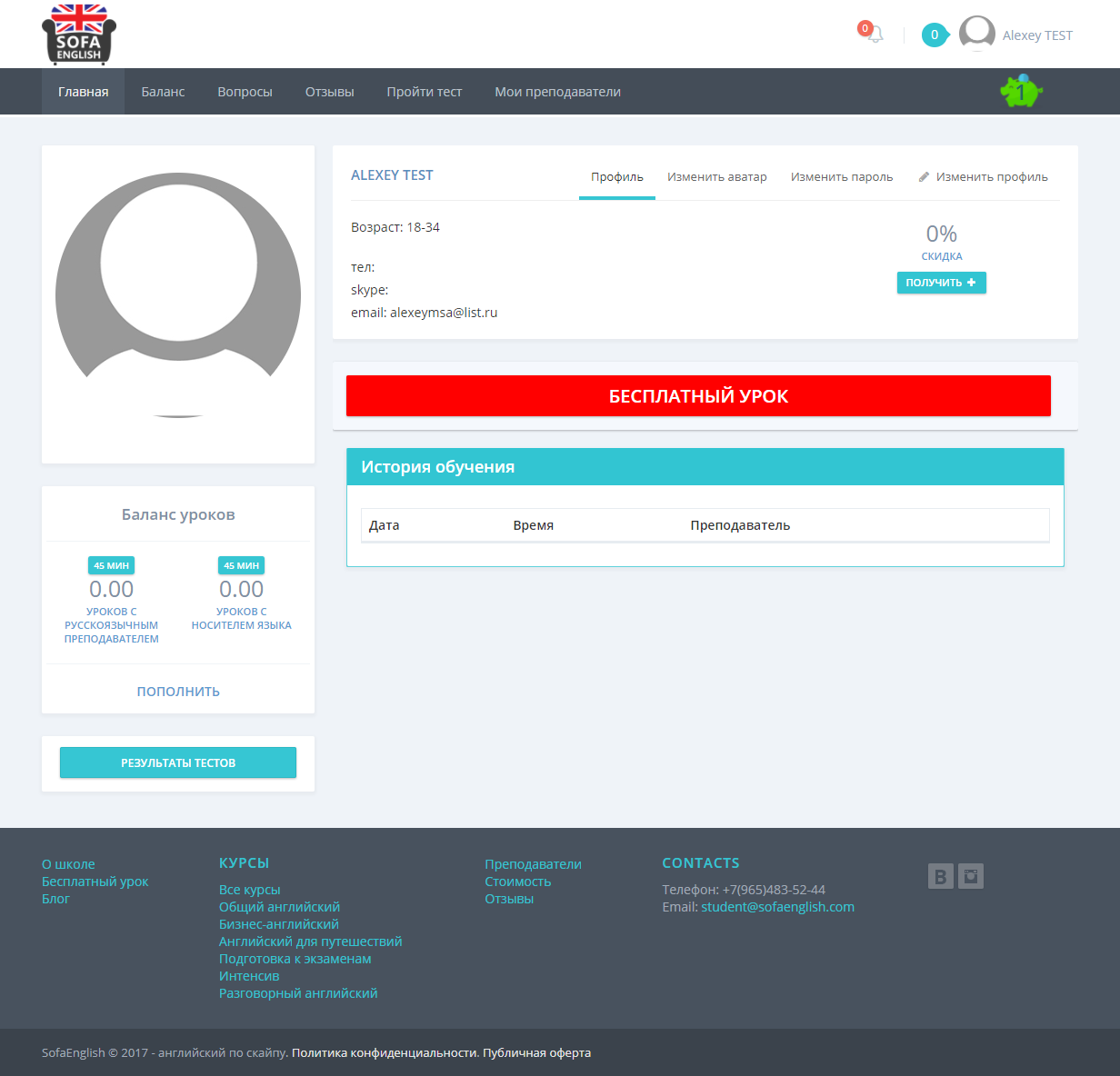Click the teal message counter badge
1120x1076 pixels.
(x=935, y=35)
